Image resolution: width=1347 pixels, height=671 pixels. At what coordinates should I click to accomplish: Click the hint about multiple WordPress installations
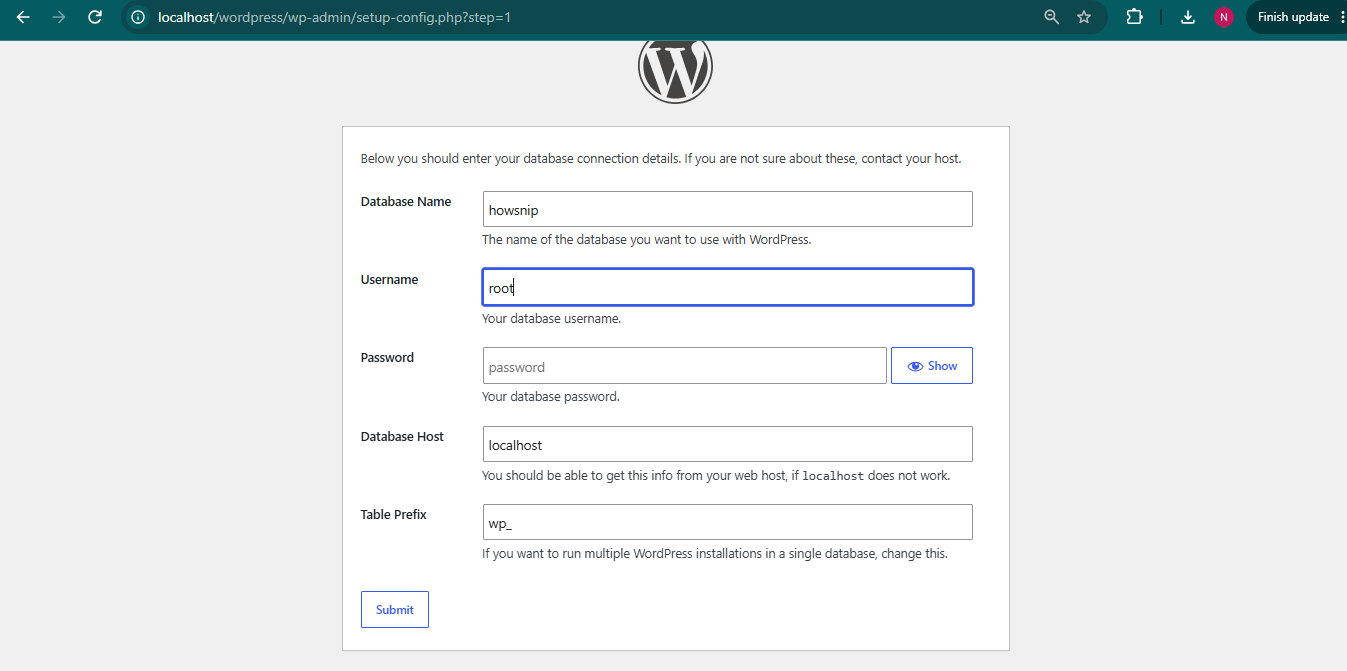point(715,554)
